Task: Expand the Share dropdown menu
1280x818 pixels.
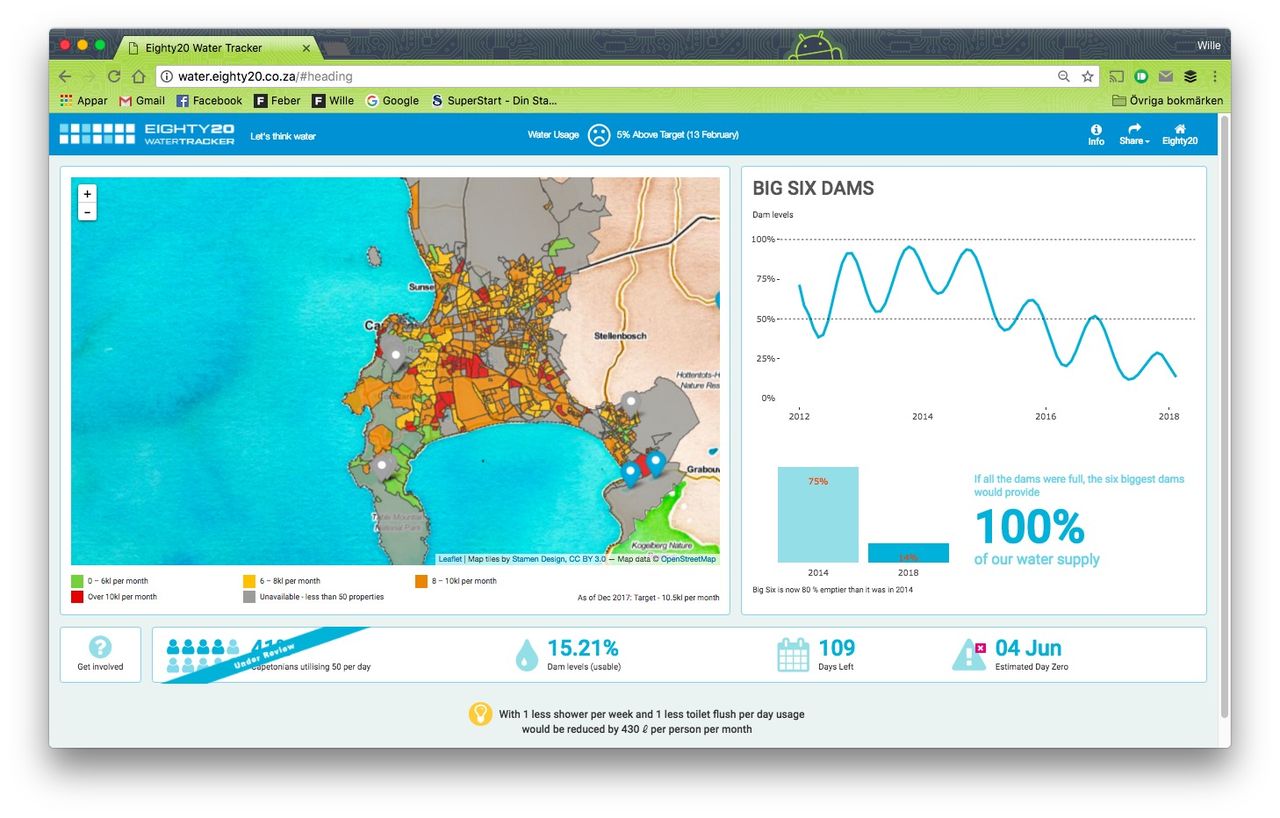Action: coord(1134,135)
